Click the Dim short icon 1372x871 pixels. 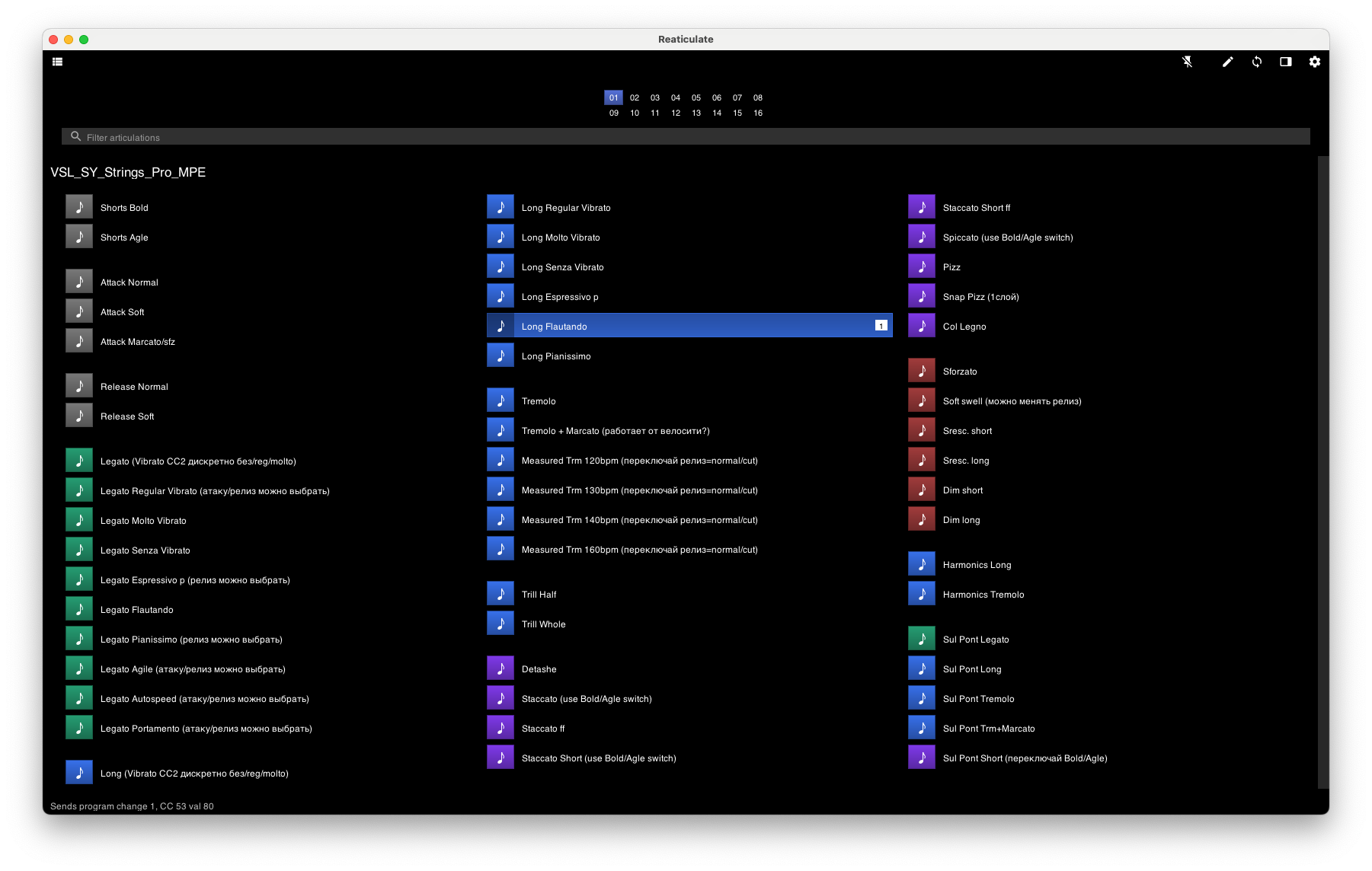coord(922,490)
